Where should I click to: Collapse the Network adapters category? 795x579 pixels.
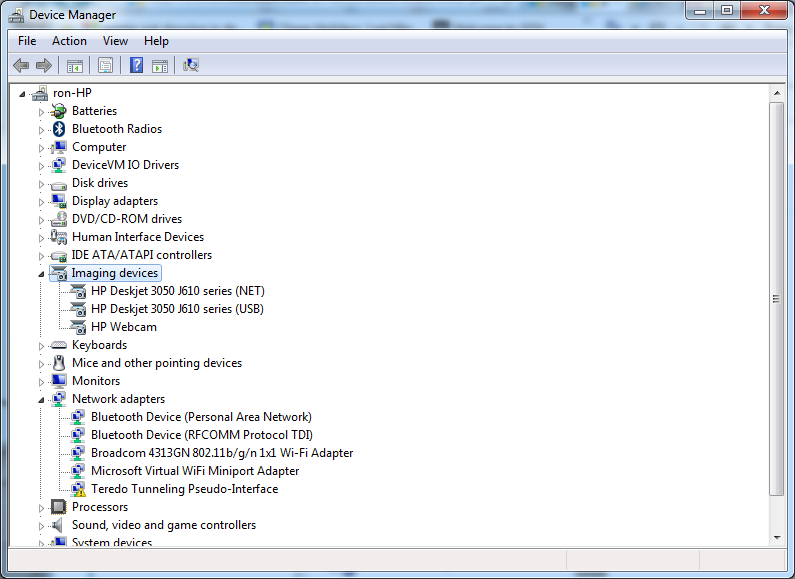point(42,400)
